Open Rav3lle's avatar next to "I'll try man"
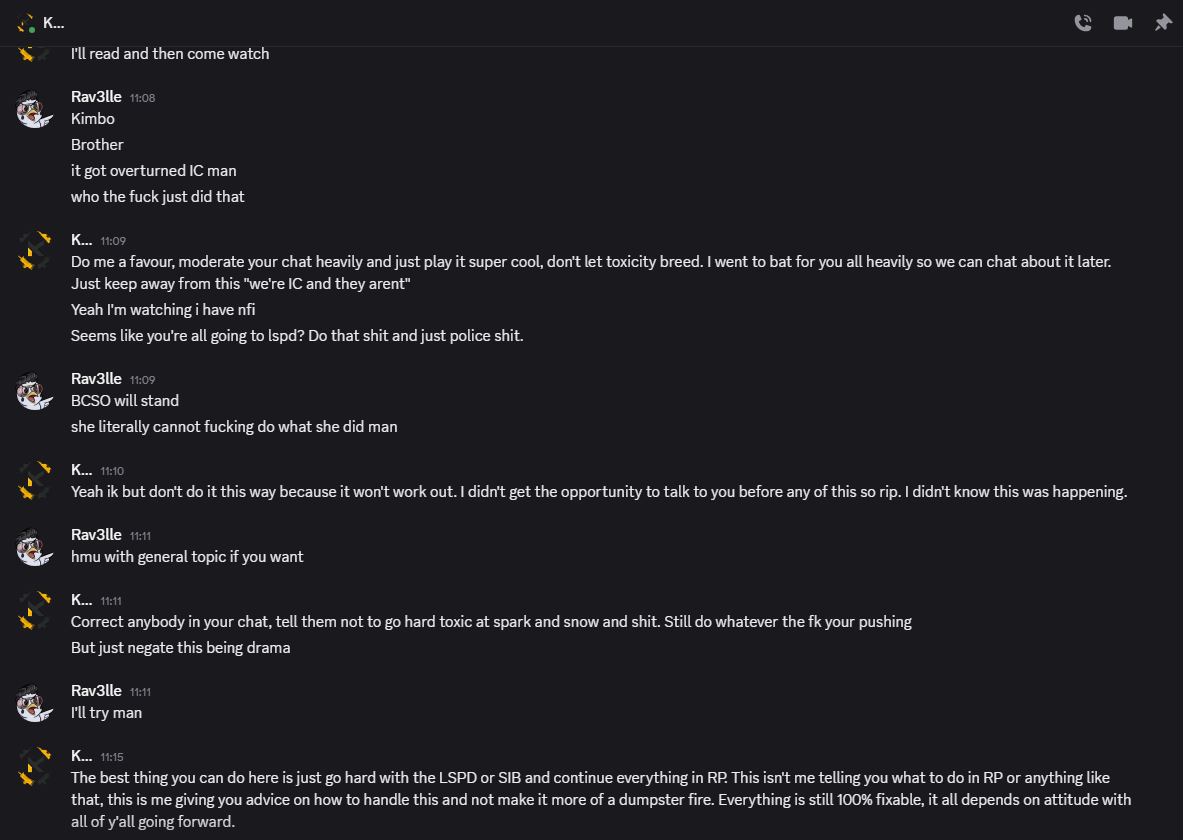The height and width of the screenshot is (840, 1183). point(34,702)
